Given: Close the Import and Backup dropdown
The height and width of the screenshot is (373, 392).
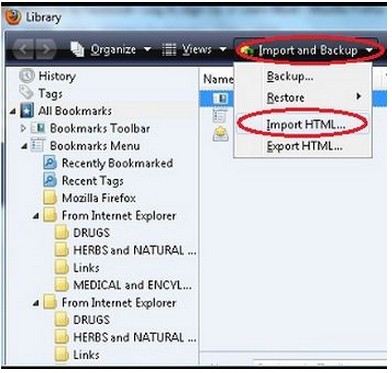Looking at the screenshot, I should coord(307,50).
